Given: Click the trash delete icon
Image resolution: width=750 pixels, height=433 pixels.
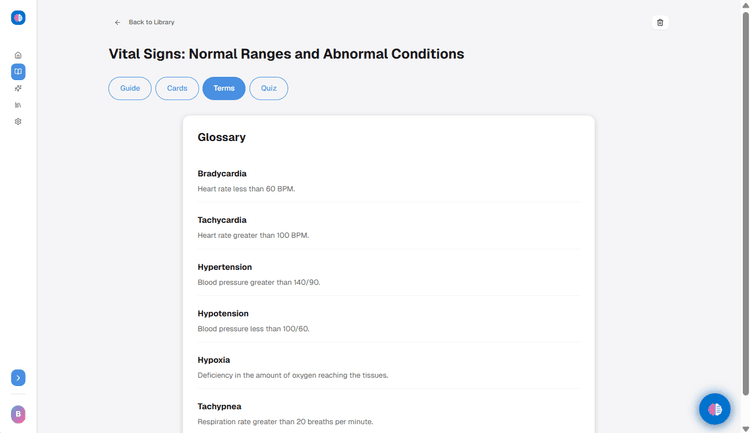Looking at the screenshot, I should 660,22.
